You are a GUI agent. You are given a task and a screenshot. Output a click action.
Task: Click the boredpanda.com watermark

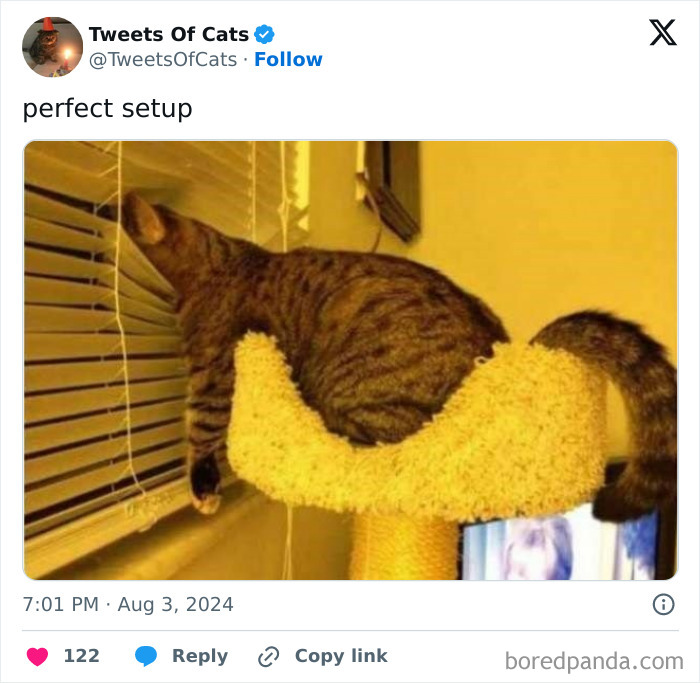[x=594, y=661]
